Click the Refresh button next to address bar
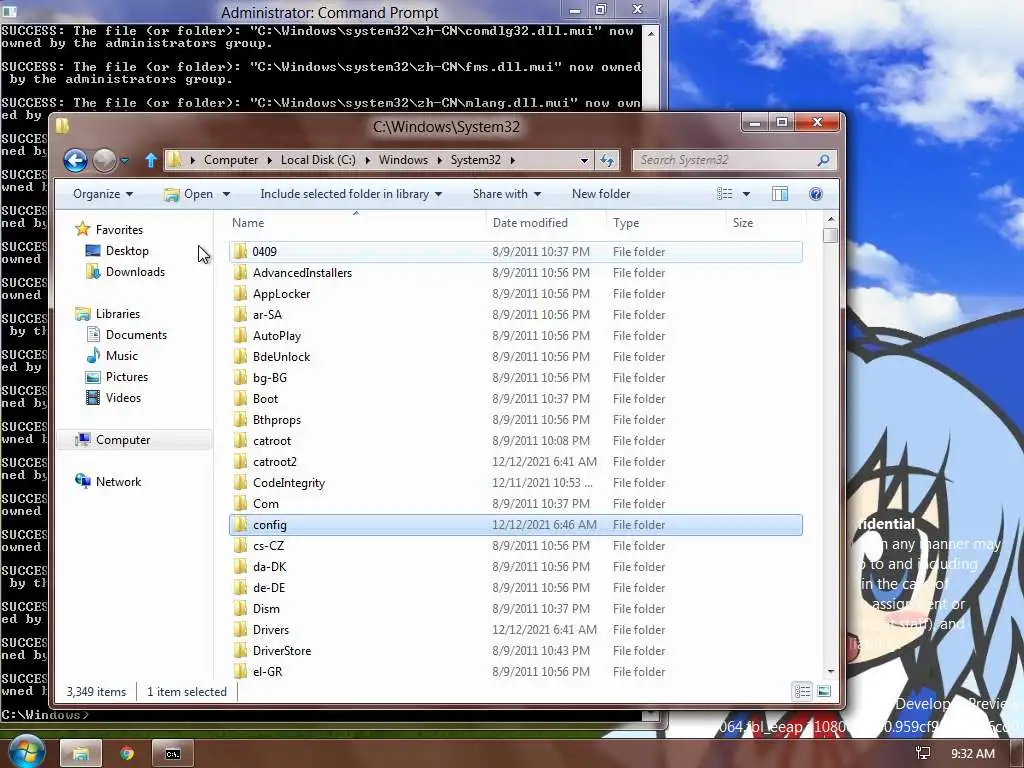 click(x=607, y=160)
